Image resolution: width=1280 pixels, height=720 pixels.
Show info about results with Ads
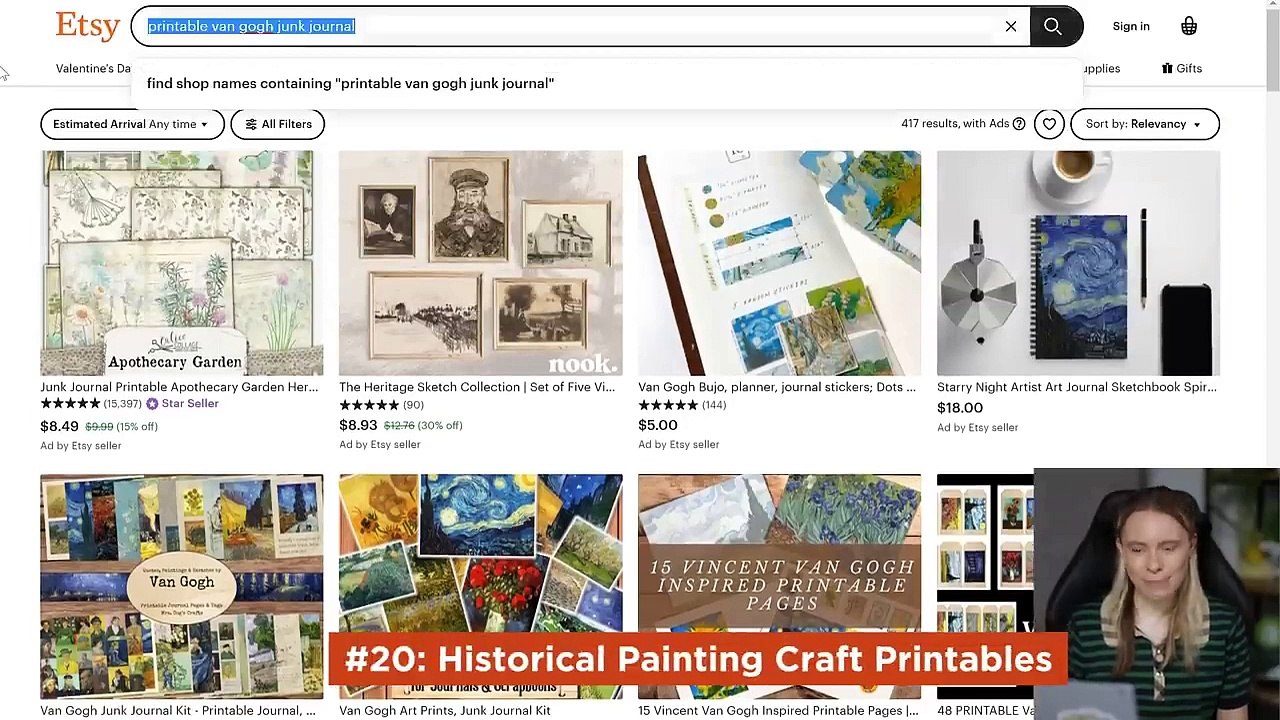[x=1019, y=124]
